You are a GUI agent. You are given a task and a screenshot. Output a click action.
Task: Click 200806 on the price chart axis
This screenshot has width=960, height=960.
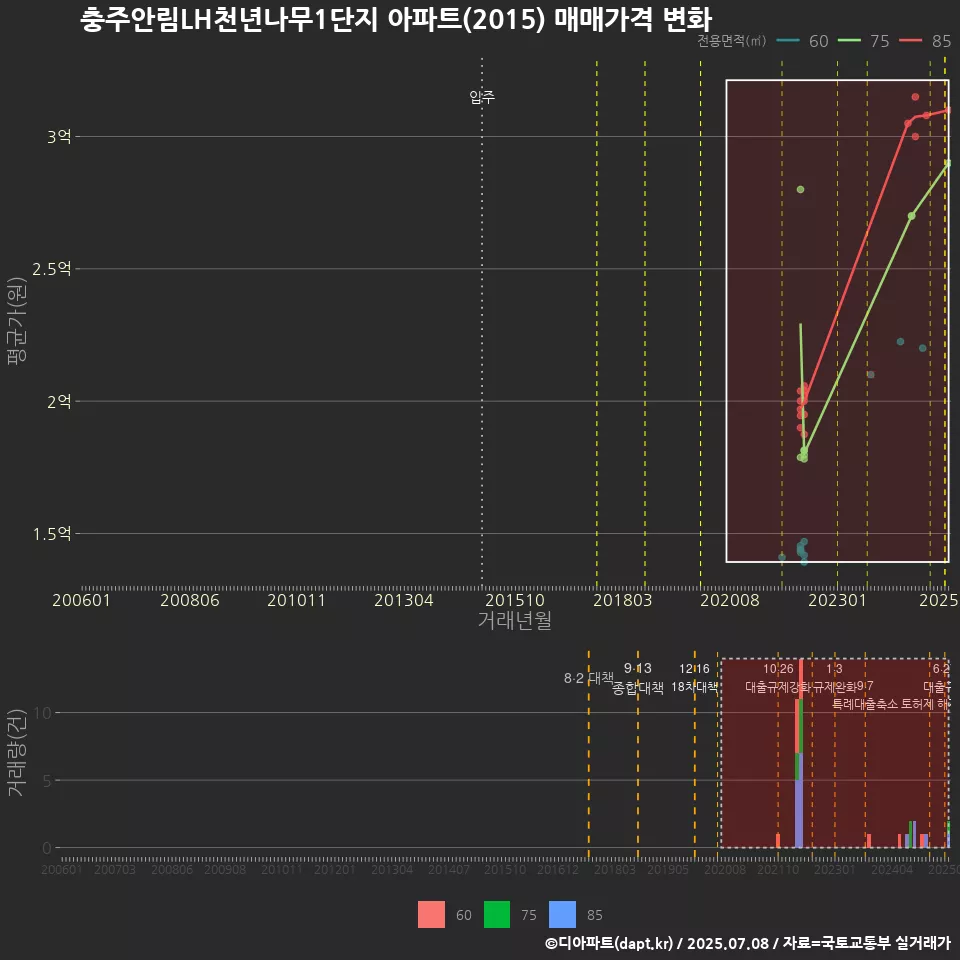pos(190,600)
